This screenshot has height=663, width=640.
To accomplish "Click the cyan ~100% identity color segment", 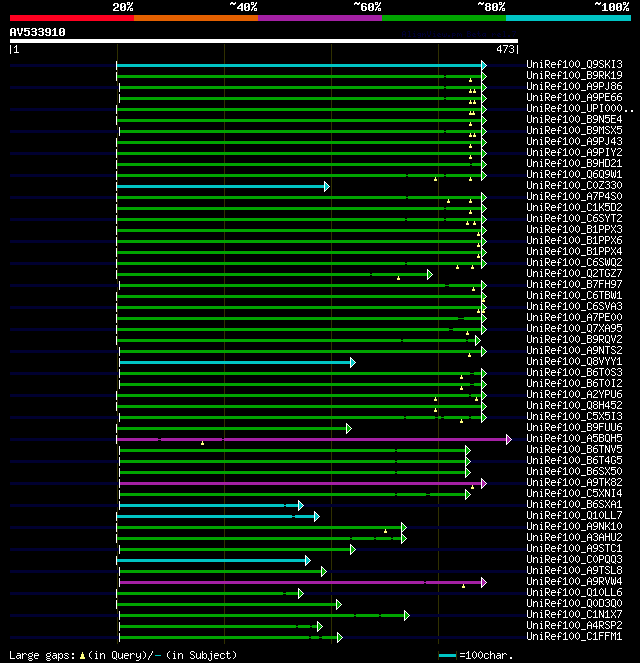I will point(568,18).
